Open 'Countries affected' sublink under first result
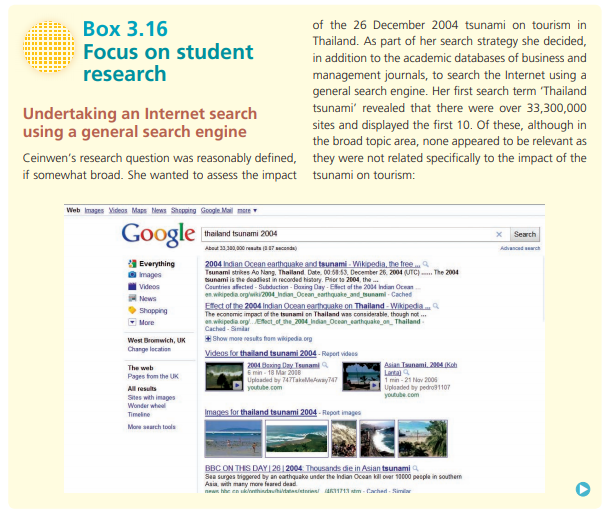 229,287
